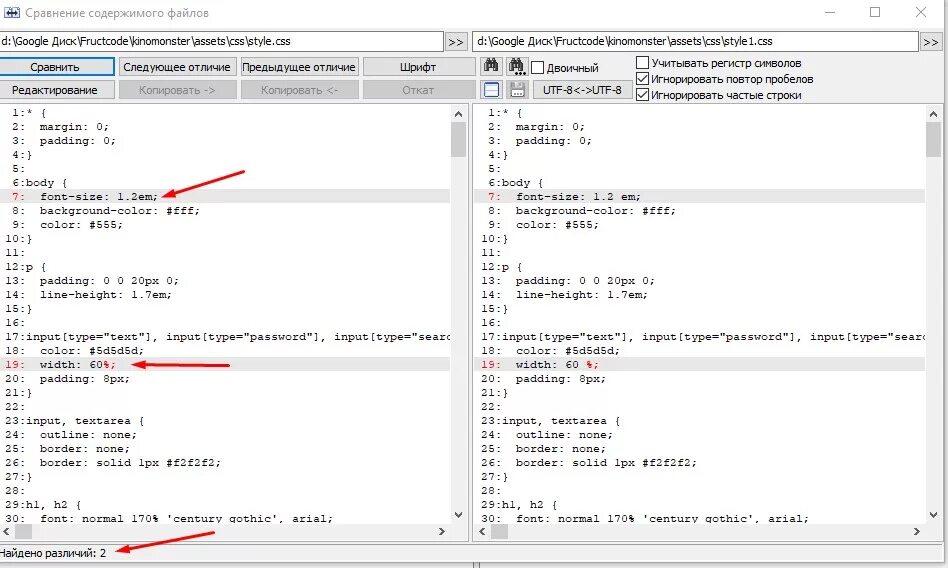
Task: Open the >> menu beside style1.css path
Action: [x=931, y=42]
